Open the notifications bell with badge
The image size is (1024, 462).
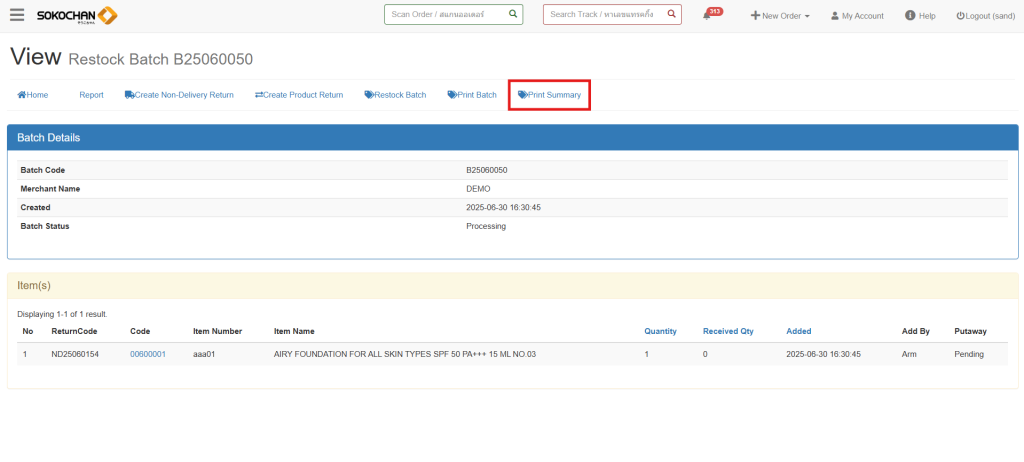708,16
